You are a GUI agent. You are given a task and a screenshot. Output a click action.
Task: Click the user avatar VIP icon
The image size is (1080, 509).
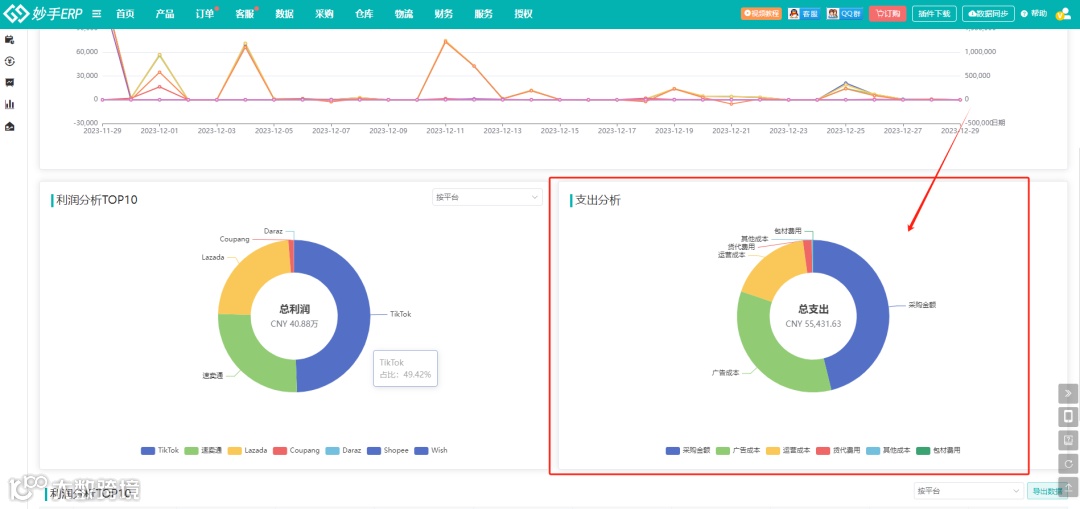(1063, 14)
